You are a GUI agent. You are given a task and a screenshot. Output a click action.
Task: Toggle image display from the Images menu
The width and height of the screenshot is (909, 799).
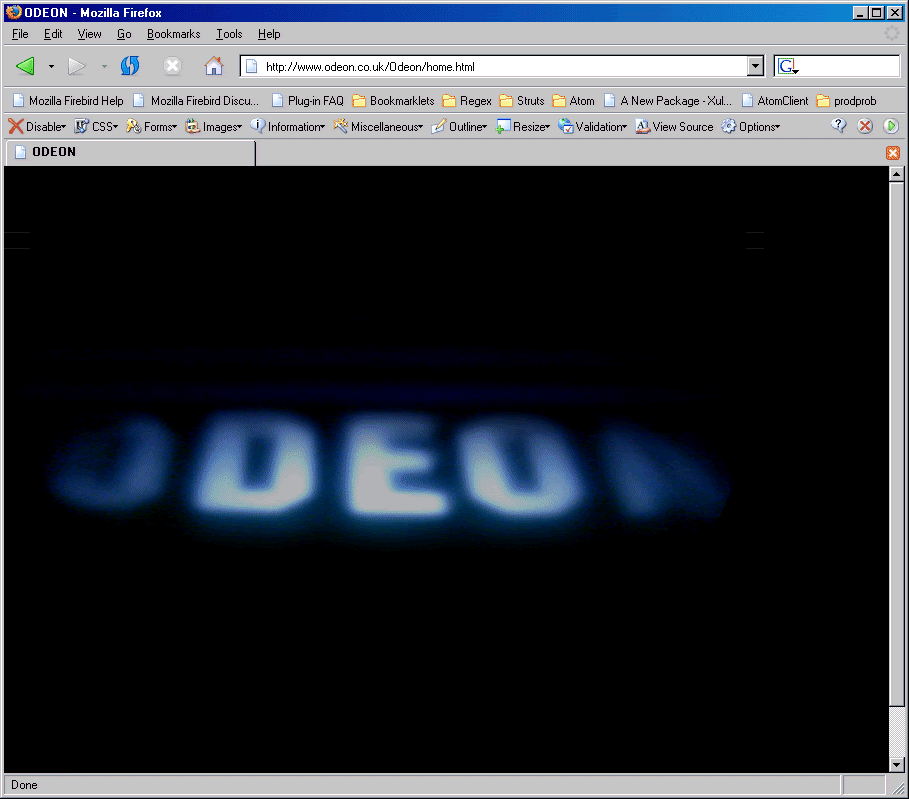[x=212, y=126]
